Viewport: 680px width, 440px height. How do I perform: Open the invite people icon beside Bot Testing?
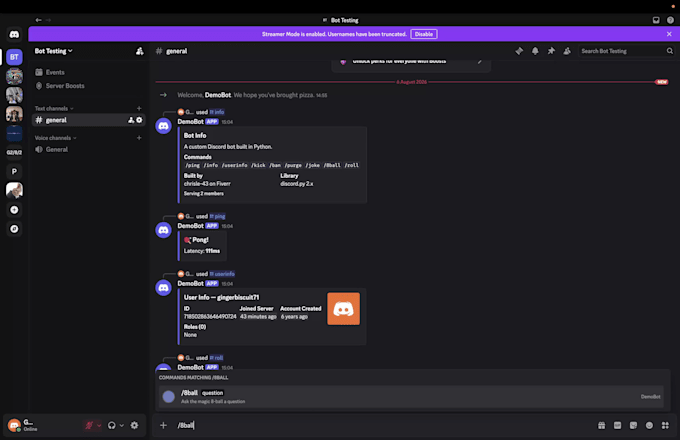pyautogui.click(x=139, y=51)
